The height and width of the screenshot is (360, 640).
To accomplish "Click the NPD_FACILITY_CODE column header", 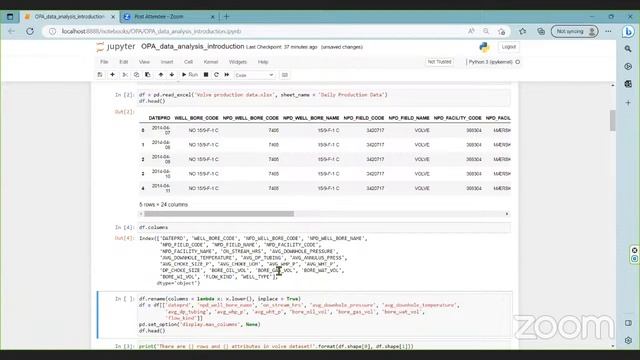I will click(457, 118).
